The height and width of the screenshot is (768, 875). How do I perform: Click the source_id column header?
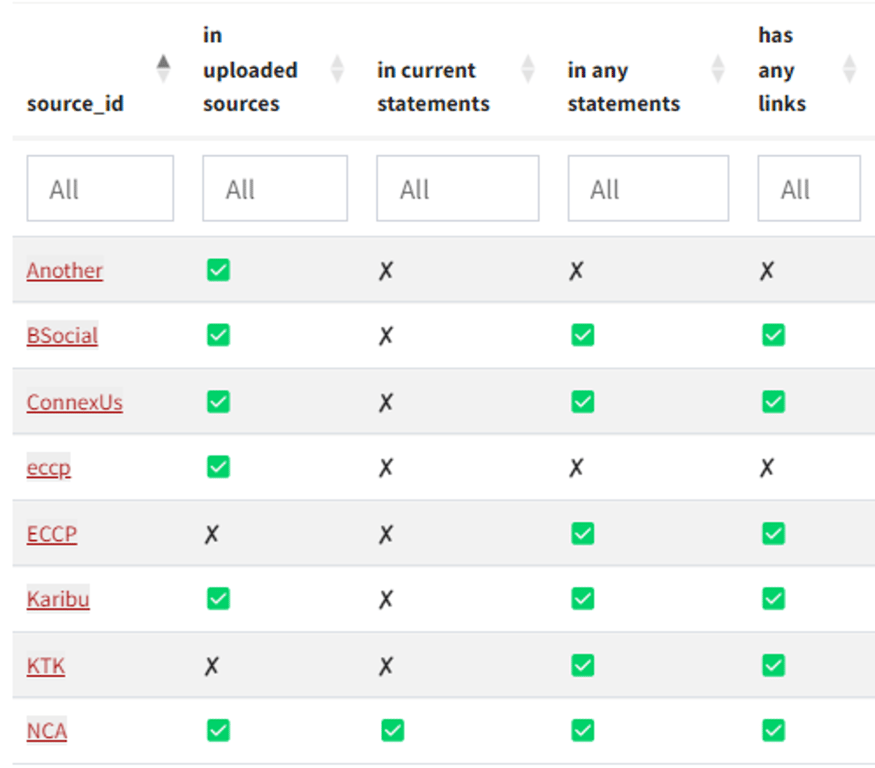[75, 103]
